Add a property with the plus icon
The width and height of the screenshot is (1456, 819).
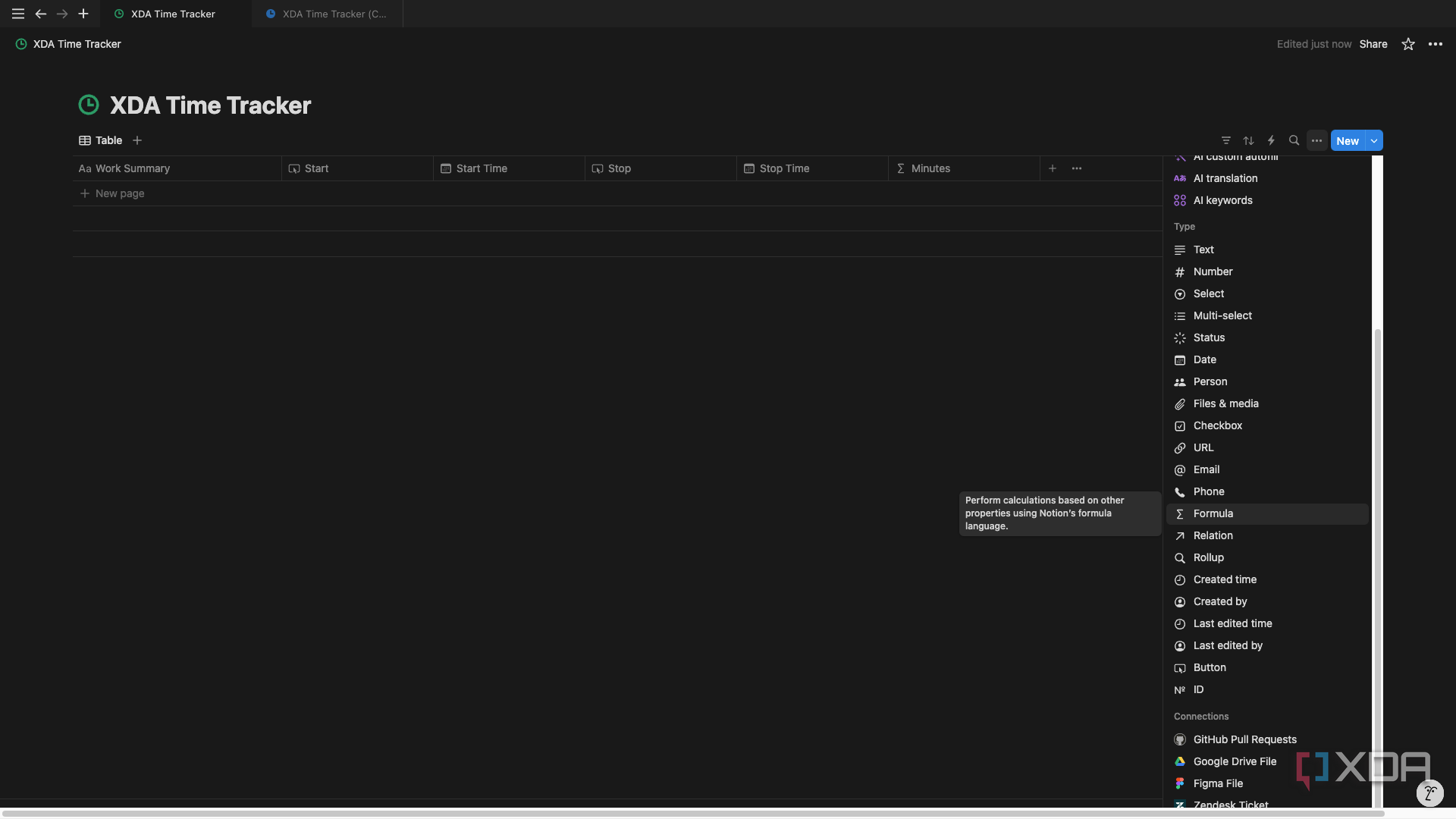click(1053, 168)
